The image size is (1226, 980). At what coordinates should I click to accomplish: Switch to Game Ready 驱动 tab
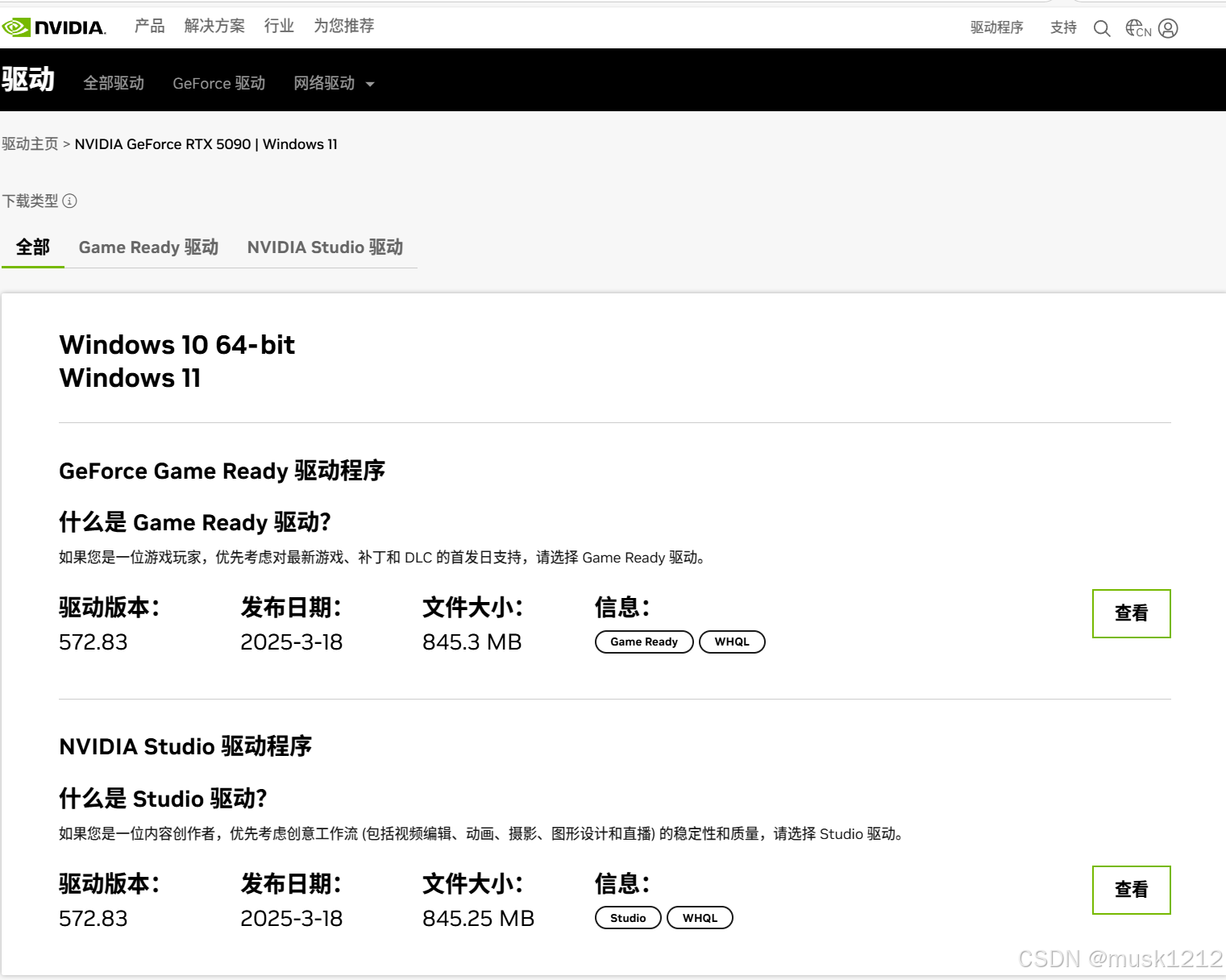pos(148,247)
